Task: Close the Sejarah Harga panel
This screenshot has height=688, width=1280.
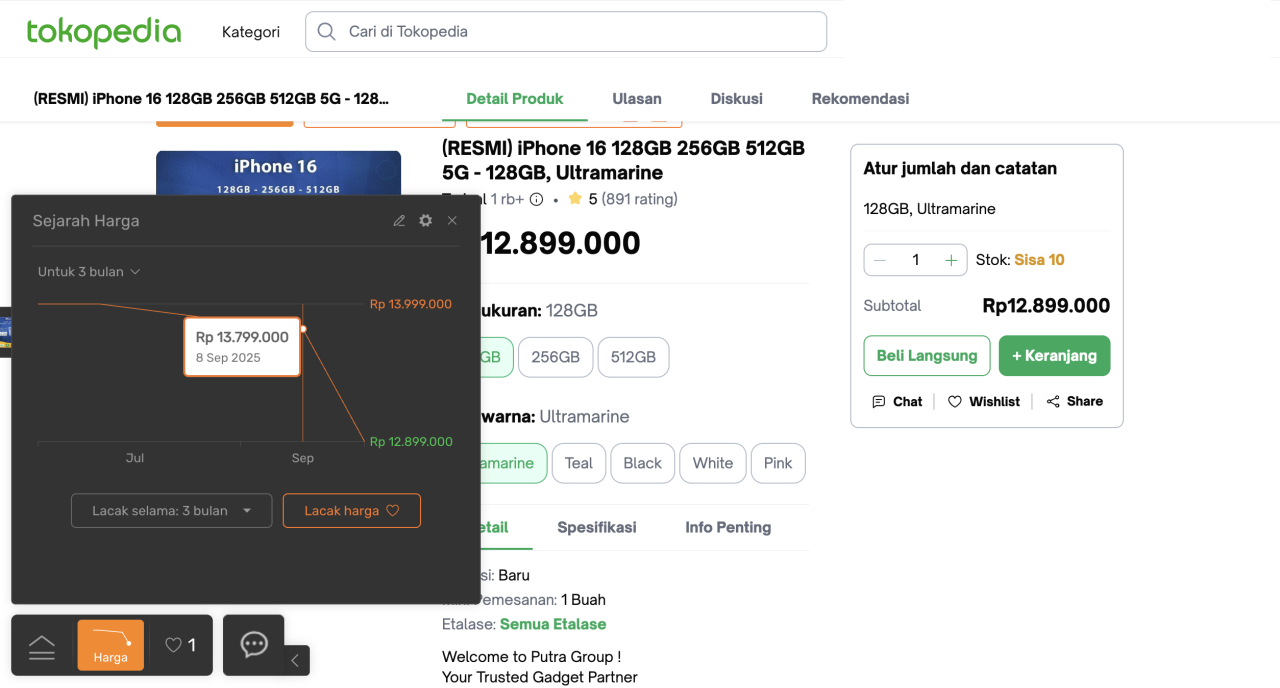Action: click(x=452, y=221)
